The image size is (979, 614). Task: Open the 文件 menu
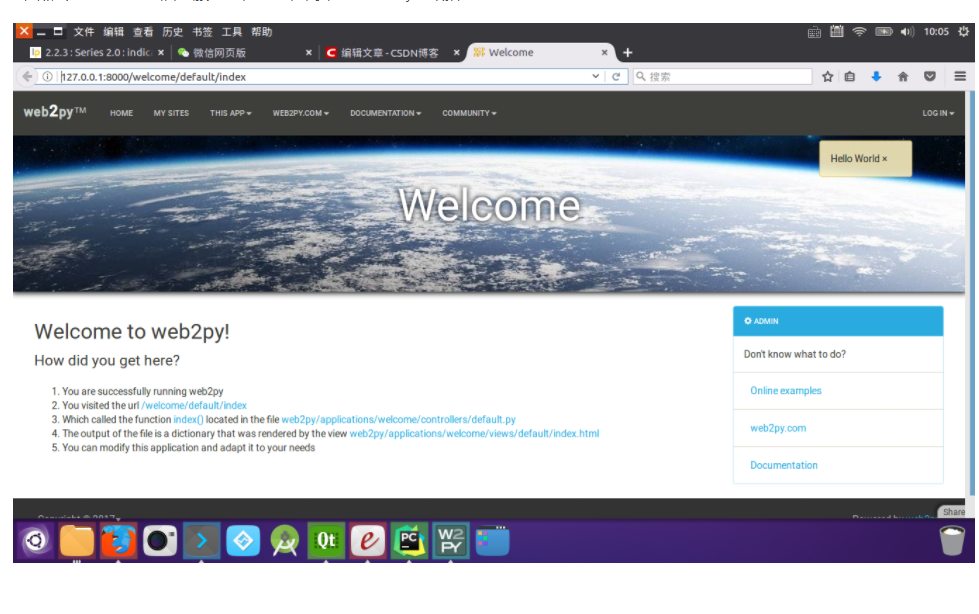click(84, 31)
